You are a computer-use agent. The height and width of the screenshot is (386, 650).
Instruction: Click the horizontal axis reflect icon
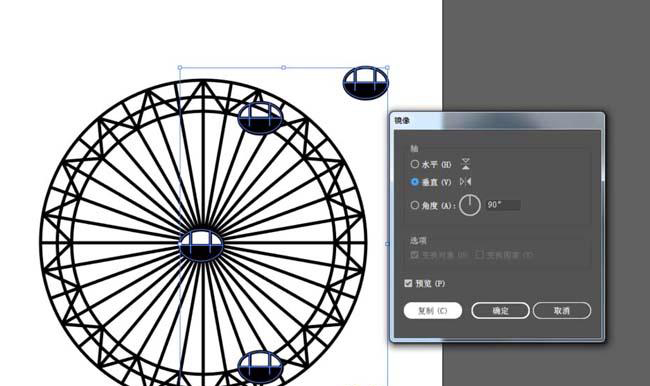(x=466, y=164)
